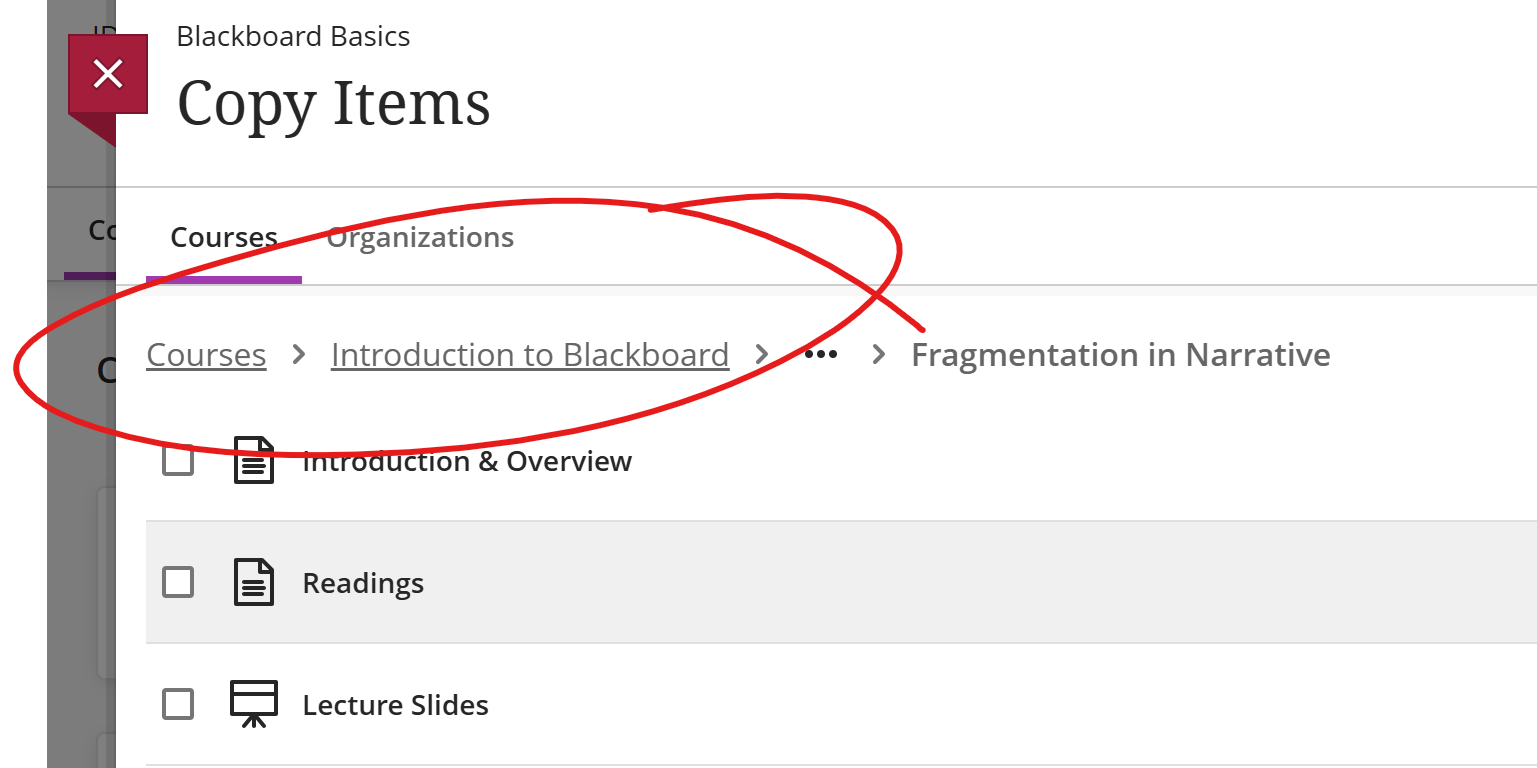Switch to the Organizations tab

pyautogui.click(x=420, y=238)
